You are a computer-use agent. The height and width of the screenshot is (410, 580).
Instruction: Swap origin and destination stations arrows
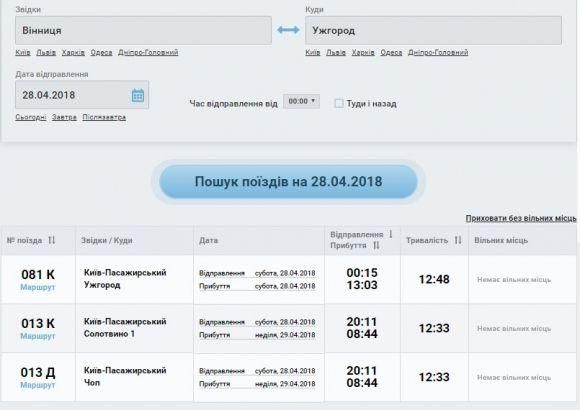click(x=288, y=30)
